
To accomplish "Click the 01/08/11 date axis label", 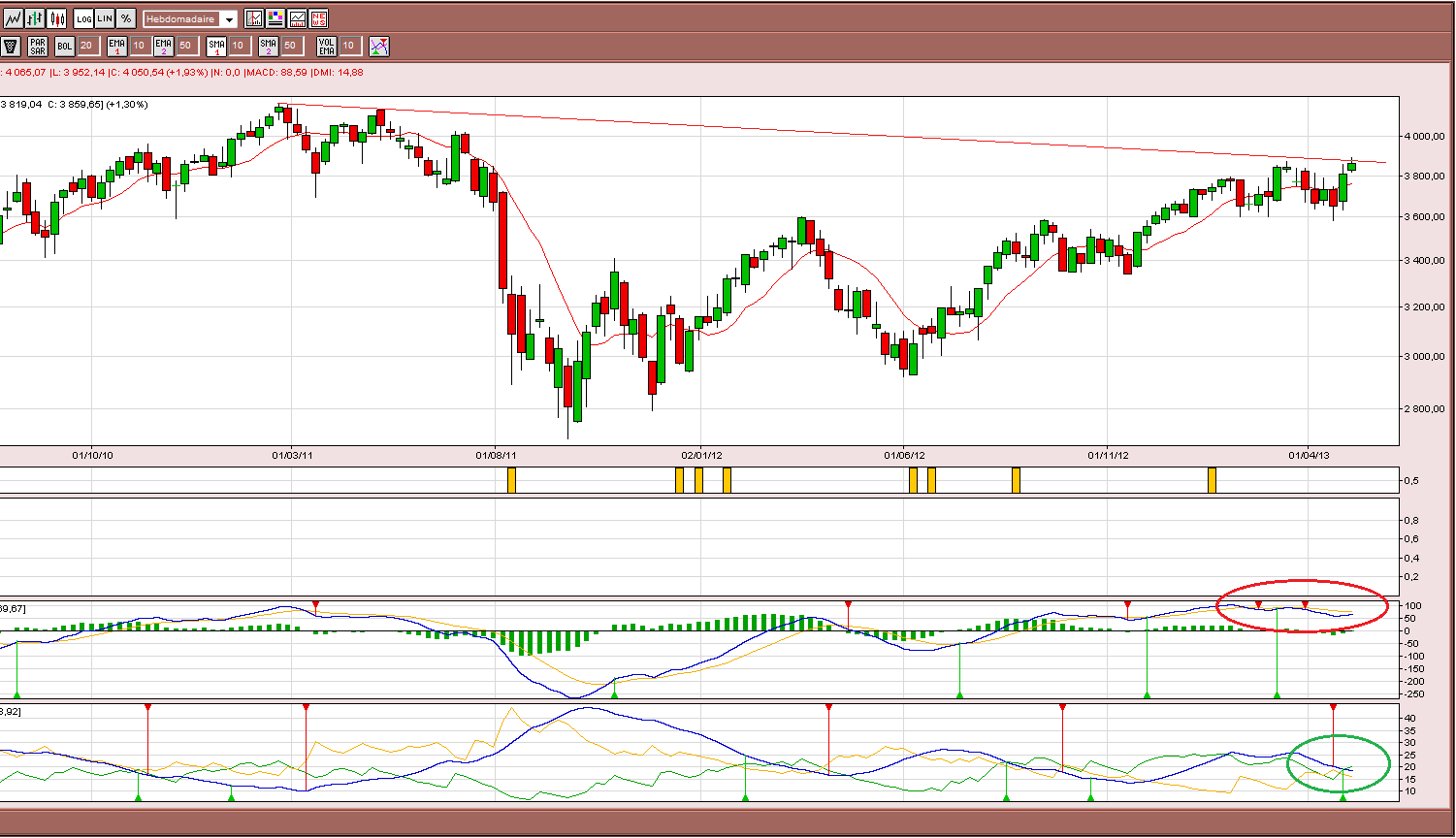I will click(496, 455).
